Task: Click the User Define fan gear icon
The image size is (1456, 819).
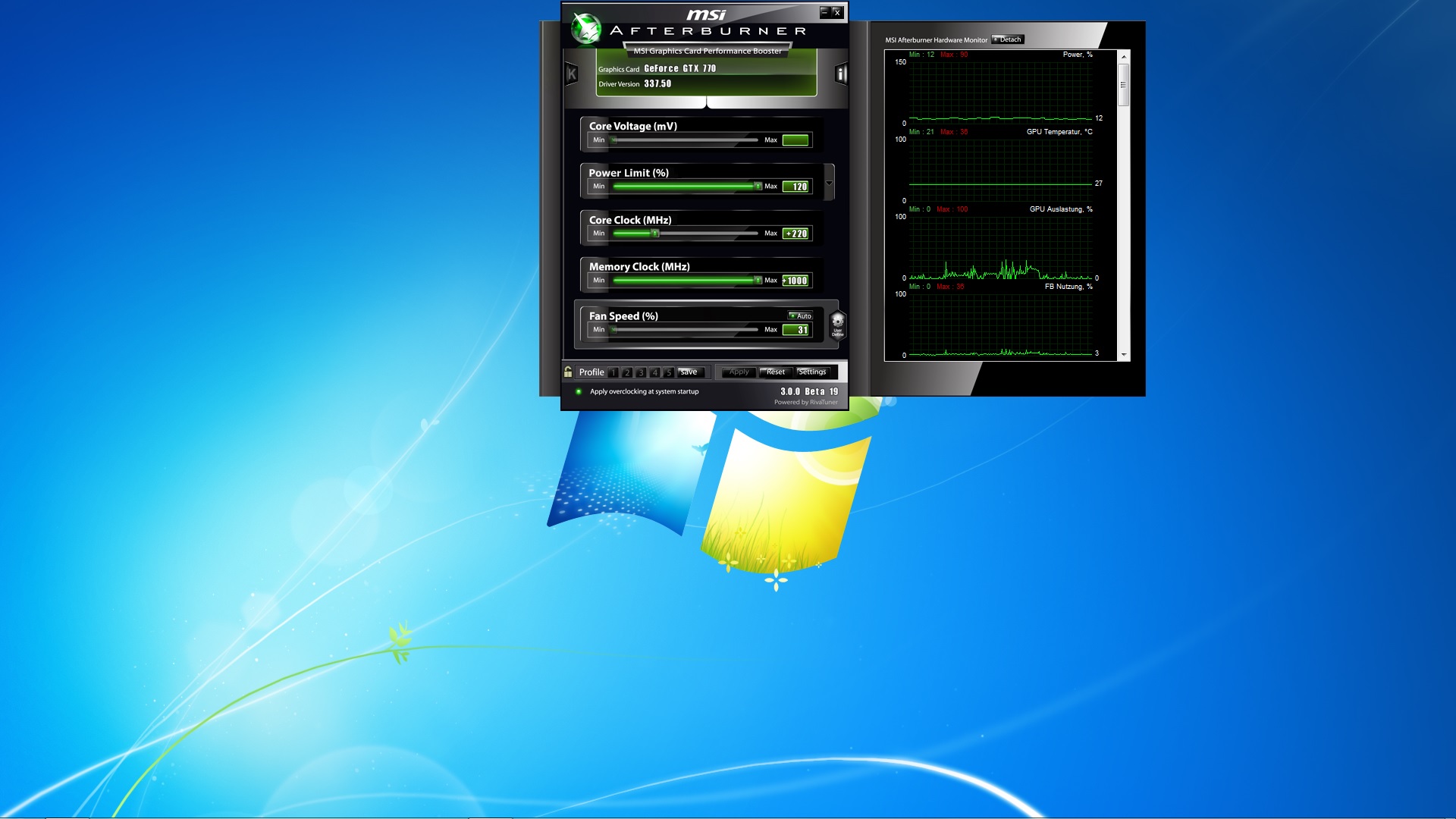Action: pos(837,324)
